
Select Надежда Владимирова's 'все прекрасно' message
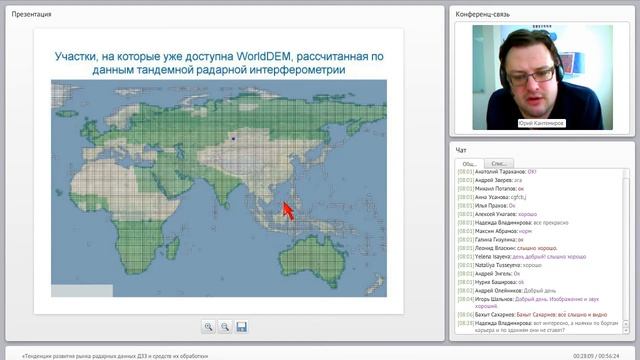click(x=513, y=223)
